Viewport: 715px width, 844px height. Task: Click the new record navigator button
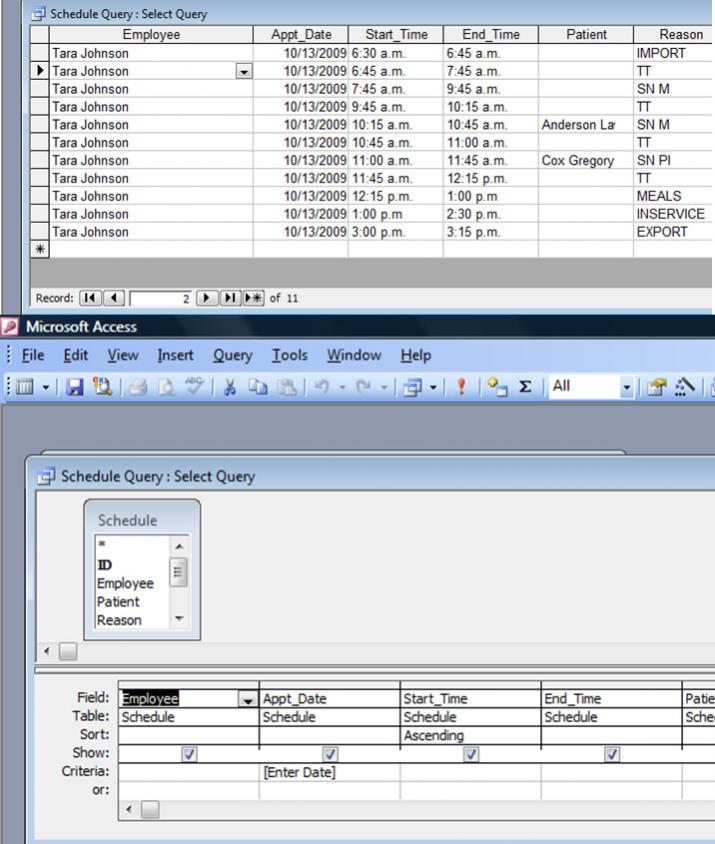click(x=254, y=298)
